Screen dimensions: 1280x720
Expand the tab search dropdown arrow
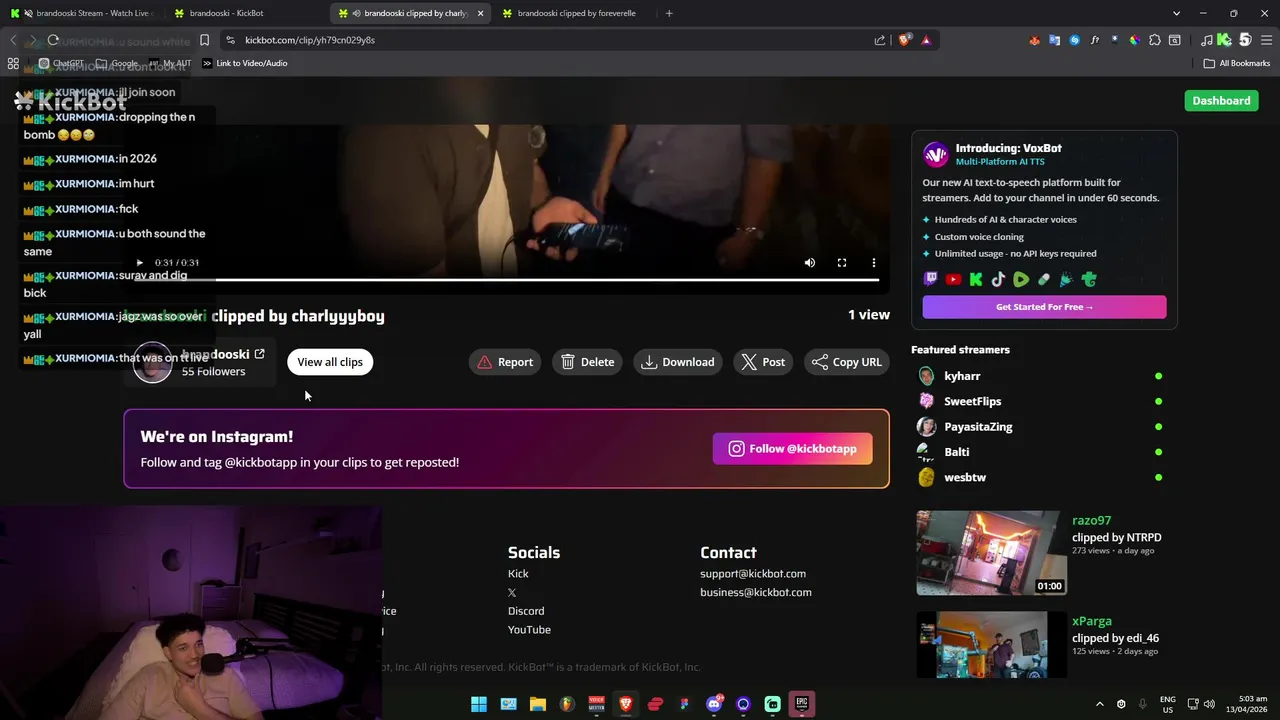coord(1176,13)
